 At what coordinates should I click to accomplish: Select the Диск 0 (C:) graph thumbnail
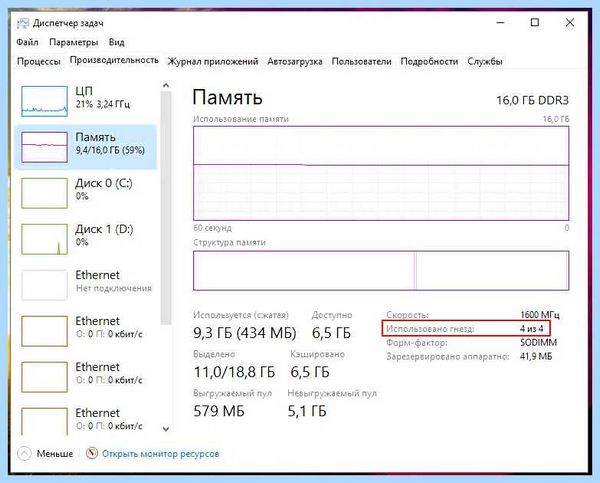pyautogui.click(x=44, y=193)
